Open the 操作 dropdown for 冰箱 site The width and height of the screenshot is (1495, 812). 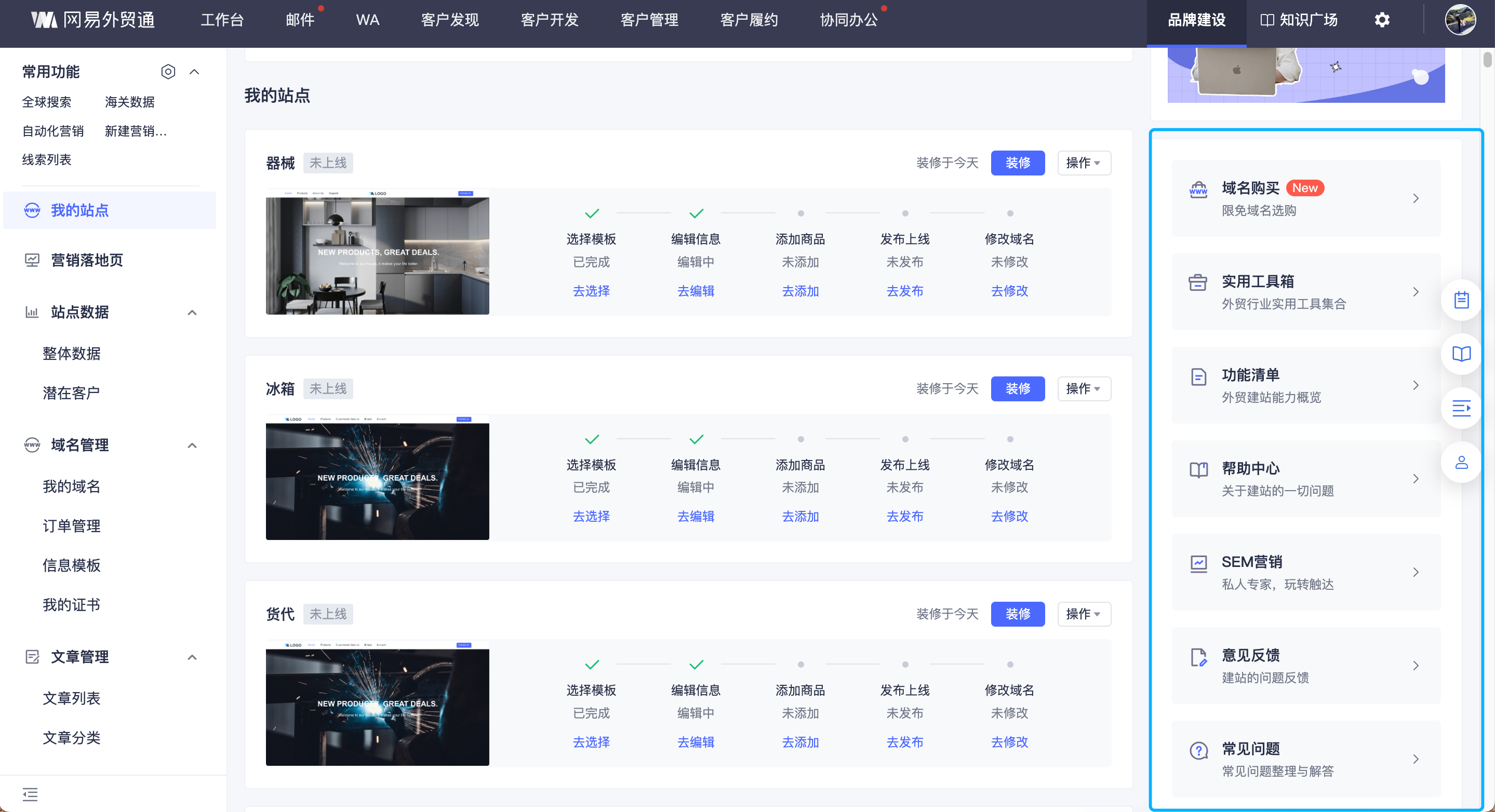click(x=1083, y=388)
